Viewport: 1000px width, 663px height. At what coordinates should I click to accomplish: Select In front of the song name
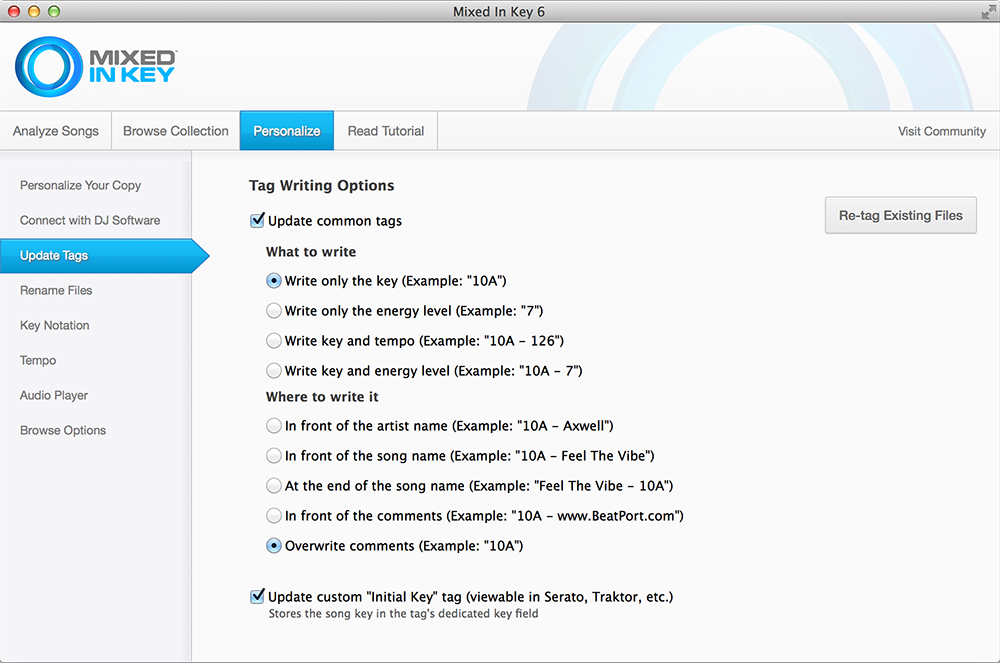click(x=274, y=456)
